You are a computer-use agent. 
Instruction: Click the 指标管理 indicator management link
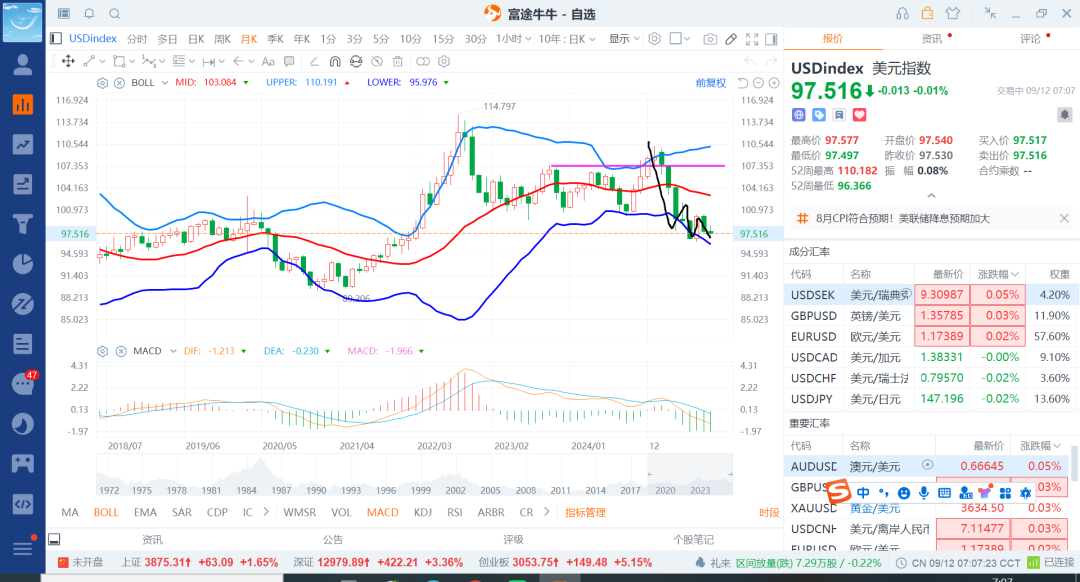(x=585, y=512)
